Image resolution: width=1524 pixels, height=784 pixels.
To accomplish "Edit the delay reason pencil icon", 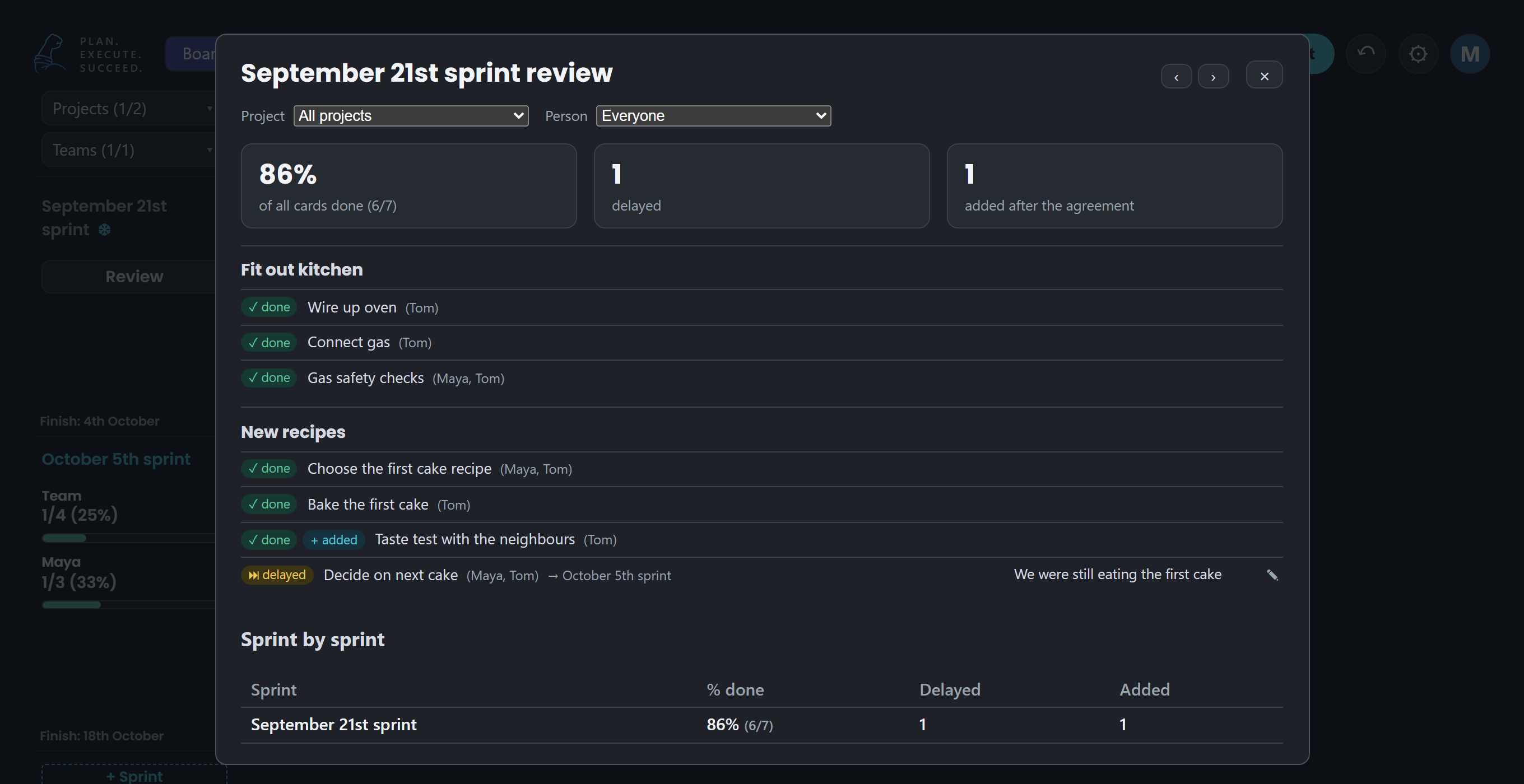I will point(1272,575).
